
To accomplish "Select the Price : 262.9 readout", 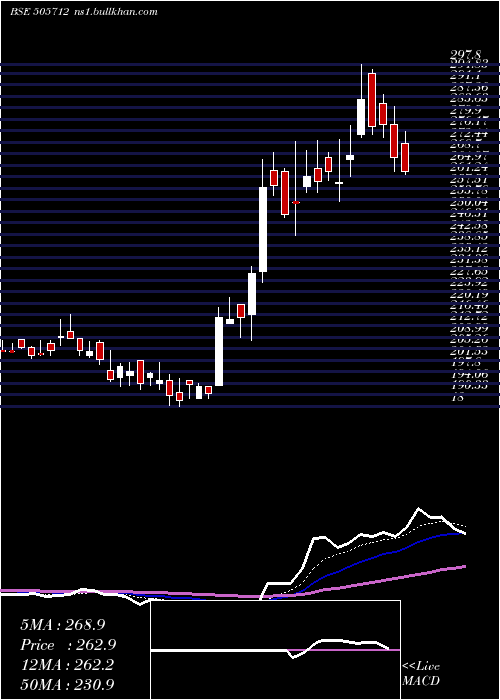I will pyautogui.click(x=68, y=645).
